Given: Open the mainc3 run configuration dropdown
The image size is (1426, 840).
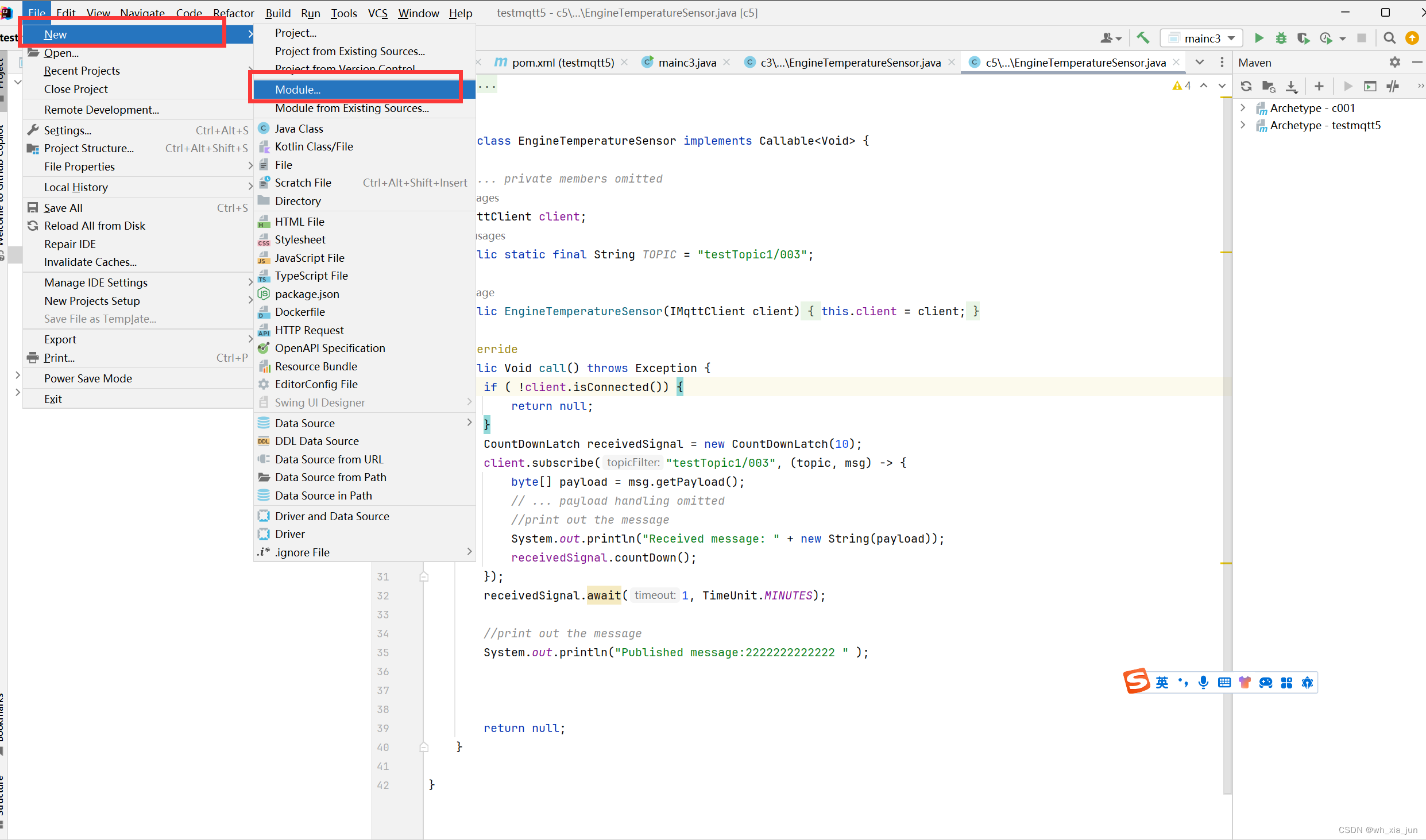Looking at the screenshot, I should [x=1201, y=38].
